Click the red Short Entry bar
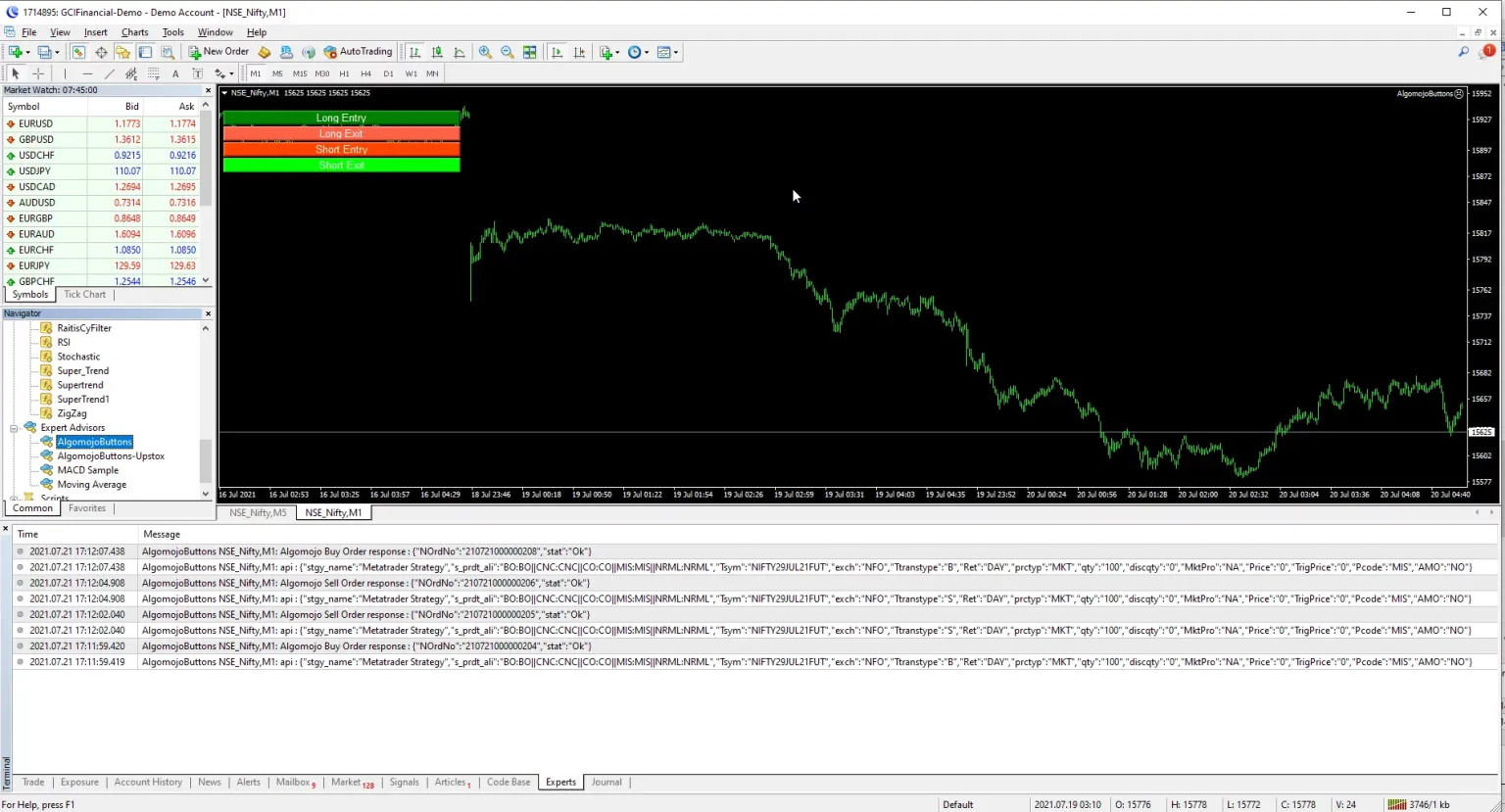Viewport: 1505px width, 812px height. [341, 149]
